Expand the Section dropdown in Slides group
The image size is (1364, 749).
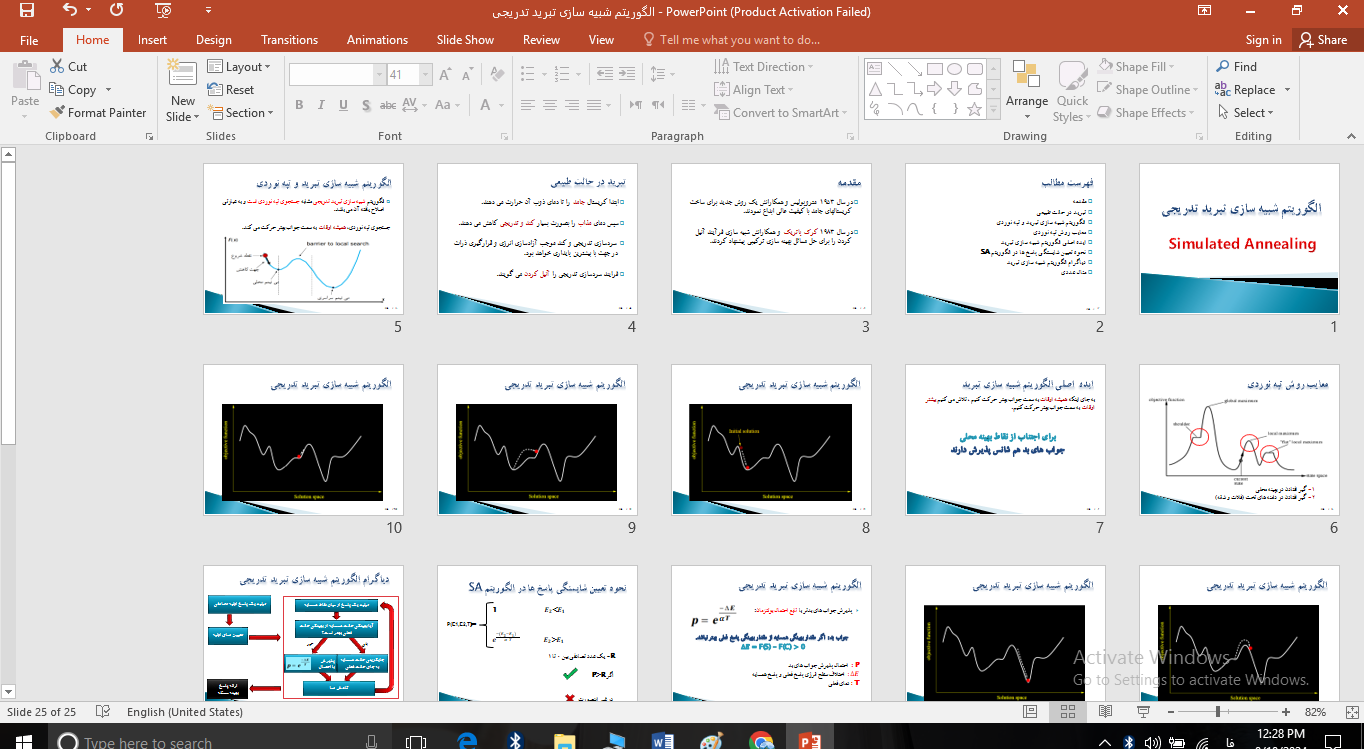click(241, 113)
